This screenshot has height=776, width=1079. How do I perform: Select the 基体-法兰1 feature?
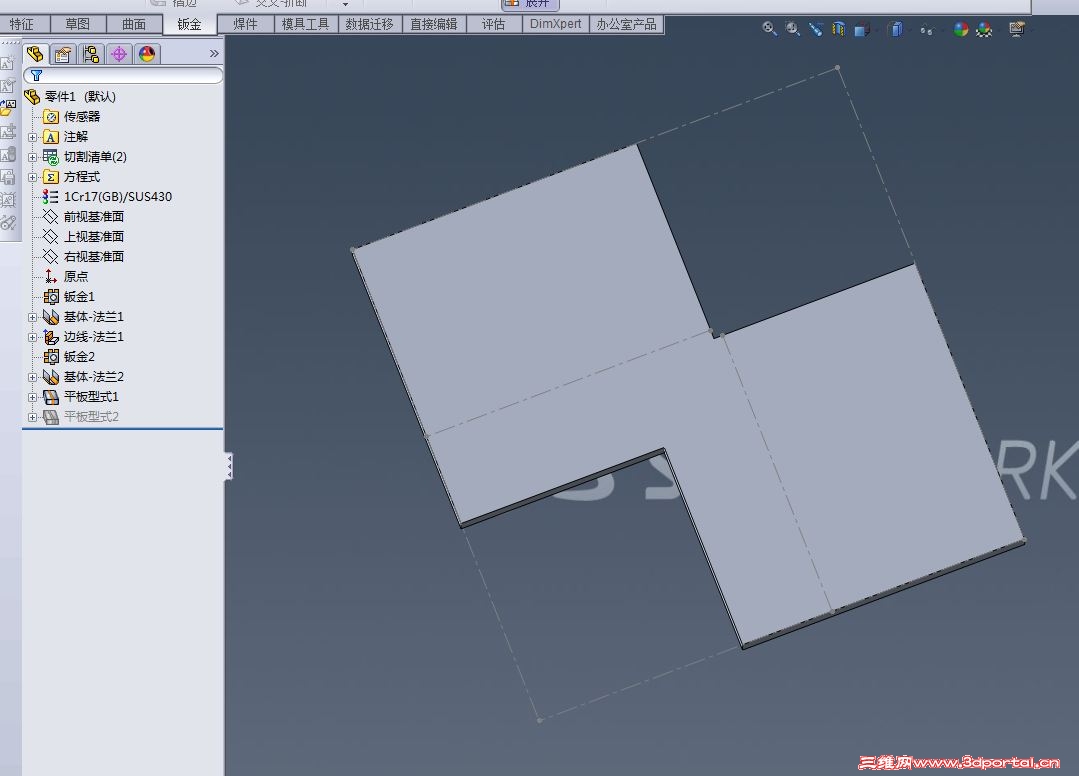(x=94, y=317)
